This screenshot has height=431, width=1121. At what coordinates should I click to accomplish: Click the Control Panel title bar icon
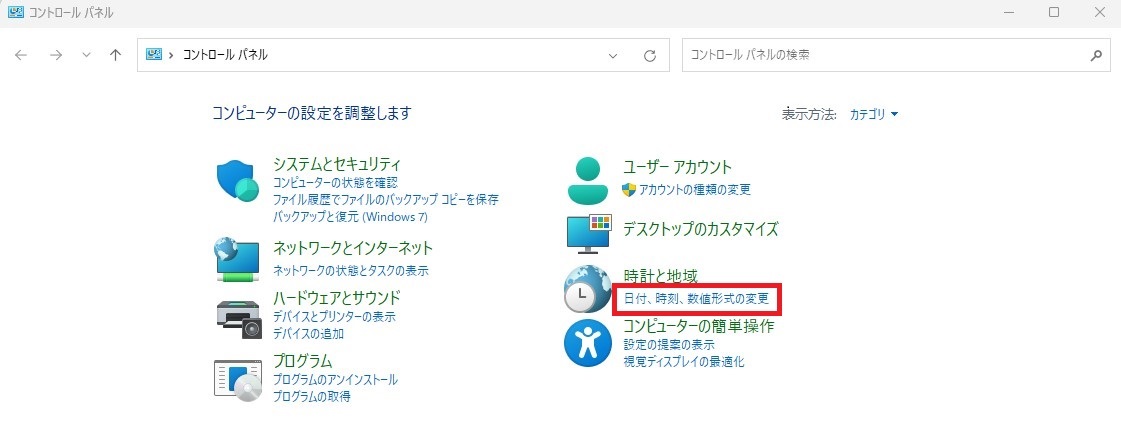point(15,12)
